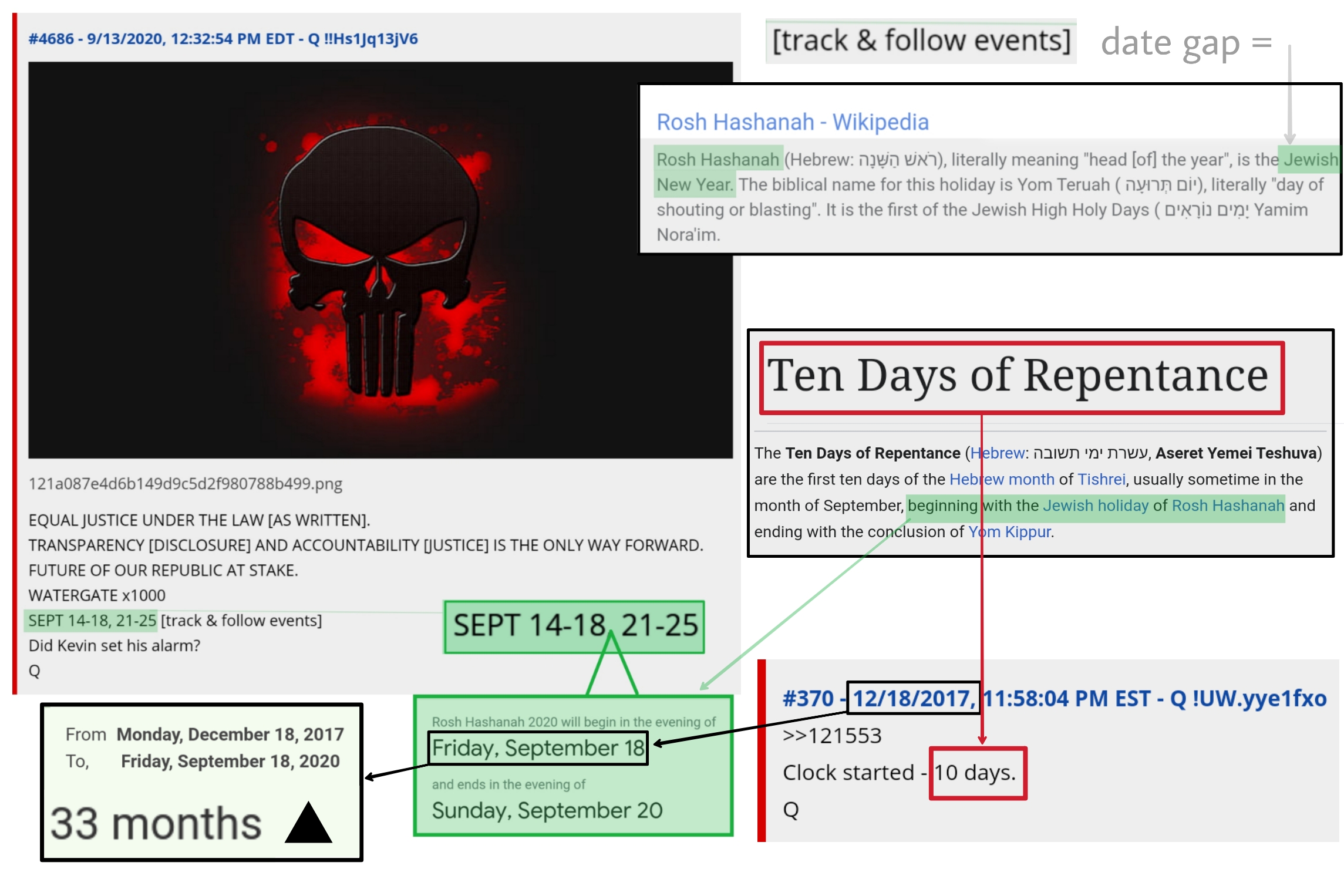
Task: Click the black triangle delta symbol
Action: pyautogui.click(x=308, y=822)
